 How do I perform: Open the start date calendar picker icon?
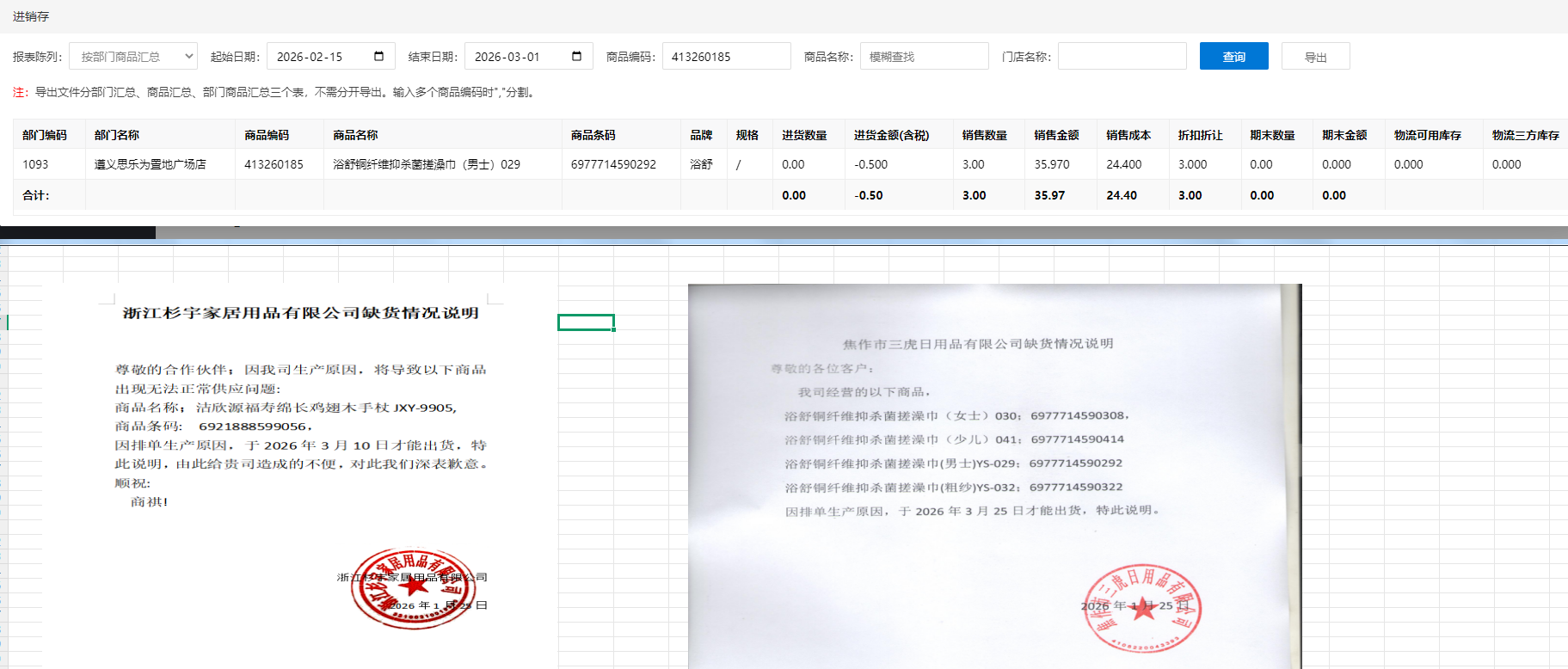point(379,57)
